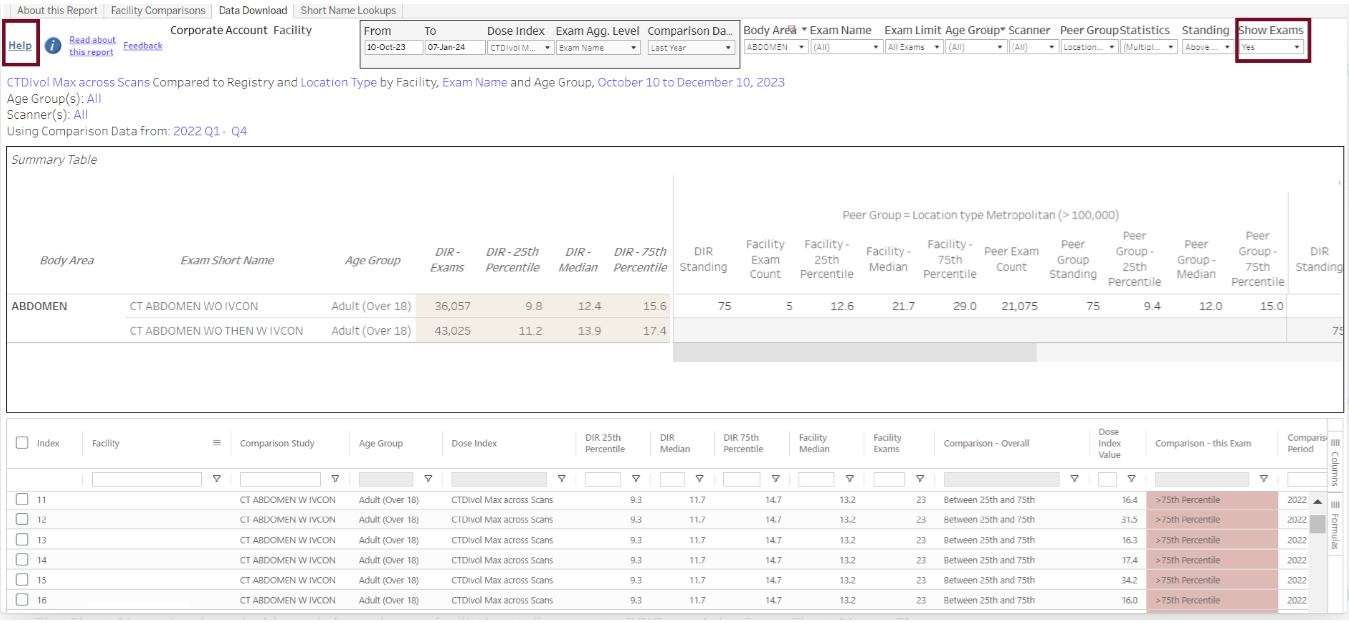This screenshot has width=1349, height=623.
Task: Open the Facility Median filter funnel
Action: click(849, 479)
